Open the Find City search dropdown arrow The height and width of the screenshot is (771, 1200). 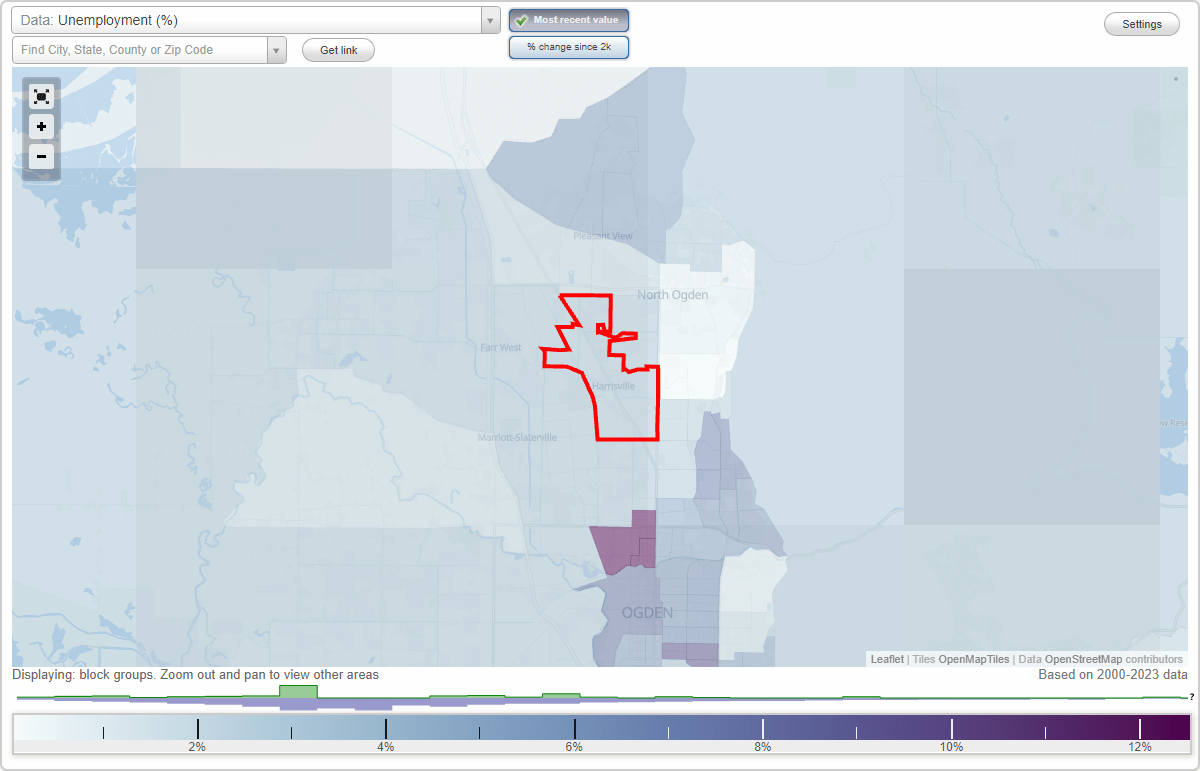point(277,49)
